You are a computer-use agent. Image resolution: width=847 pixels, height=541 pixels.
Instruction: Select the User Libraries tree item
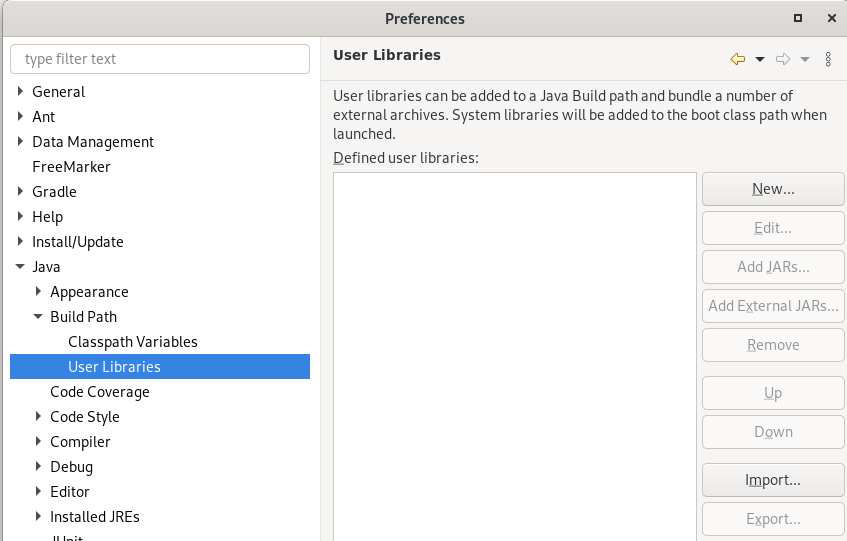point(114,367)
